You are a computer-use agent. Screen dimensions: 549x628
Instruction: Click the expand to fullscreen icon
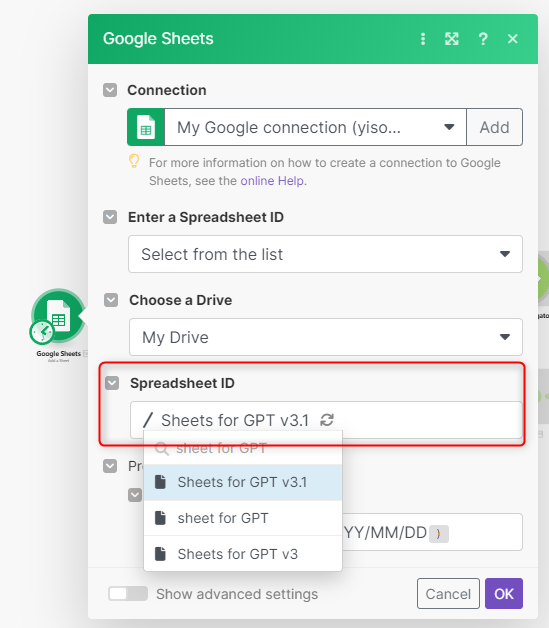452,39
